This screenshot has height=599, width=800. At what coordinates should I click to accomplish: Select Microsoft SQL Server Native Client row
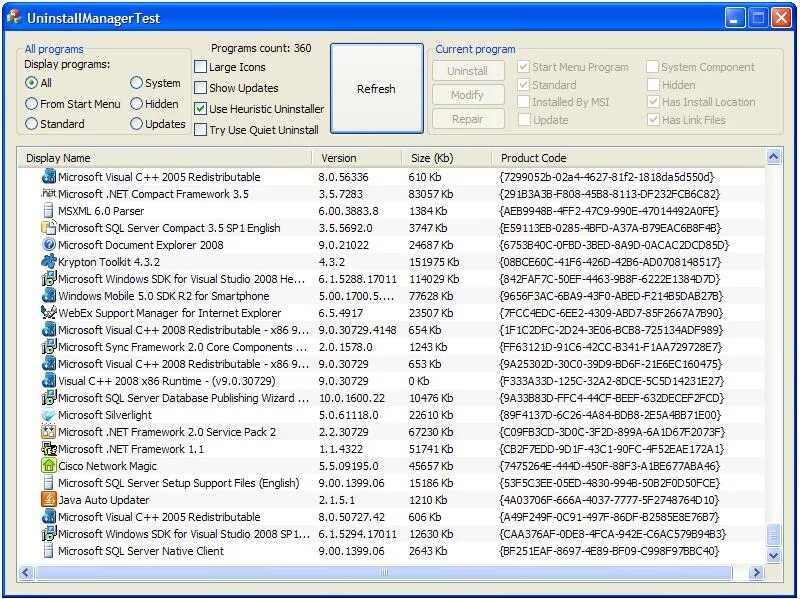click(391, 551)
